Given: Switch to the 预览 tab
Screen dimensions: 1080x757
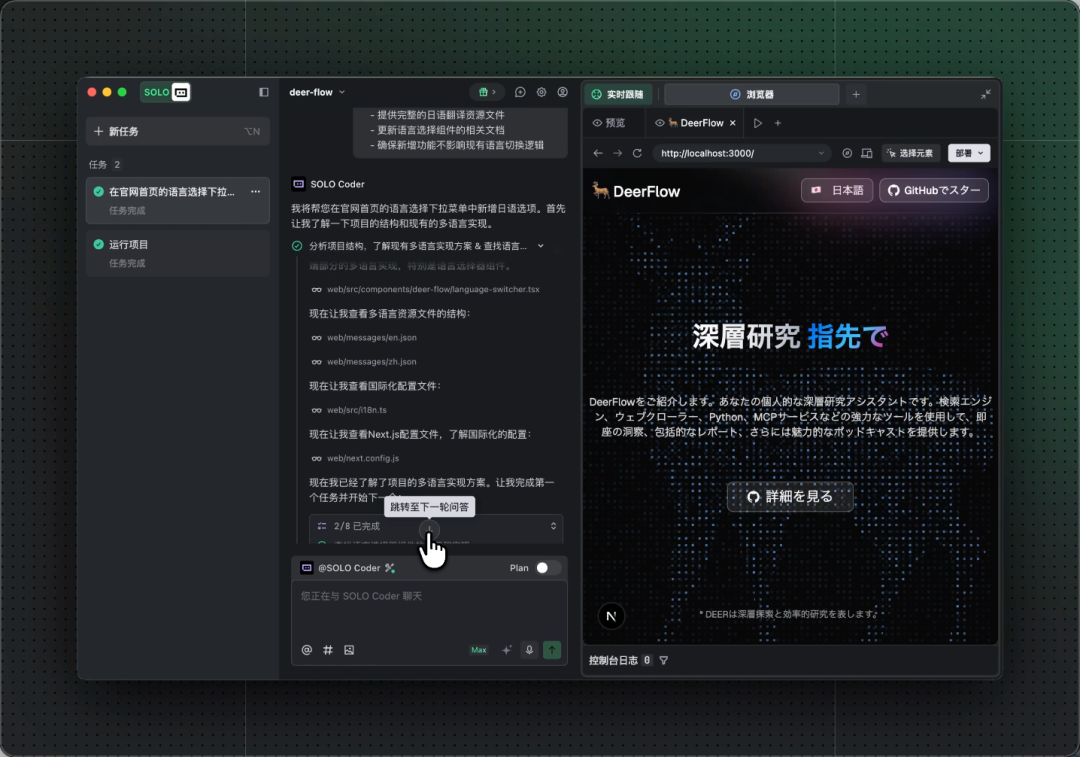Looking at the screenshot, I should 609,123.
